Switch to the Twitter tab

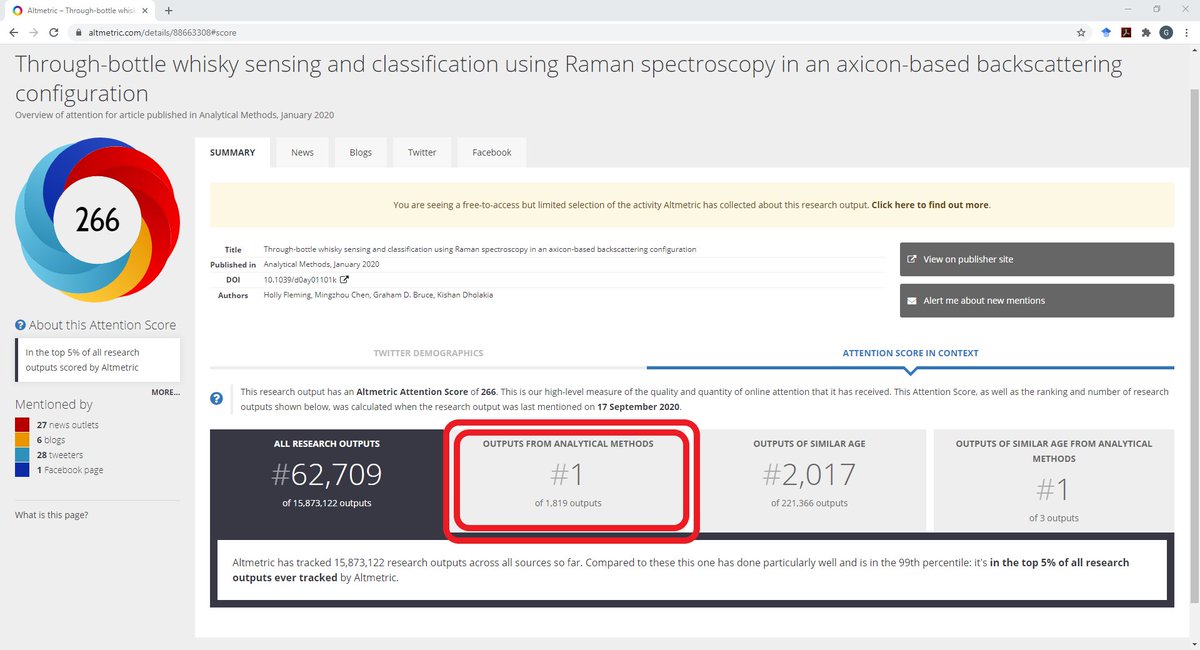[x=422, y=152]
